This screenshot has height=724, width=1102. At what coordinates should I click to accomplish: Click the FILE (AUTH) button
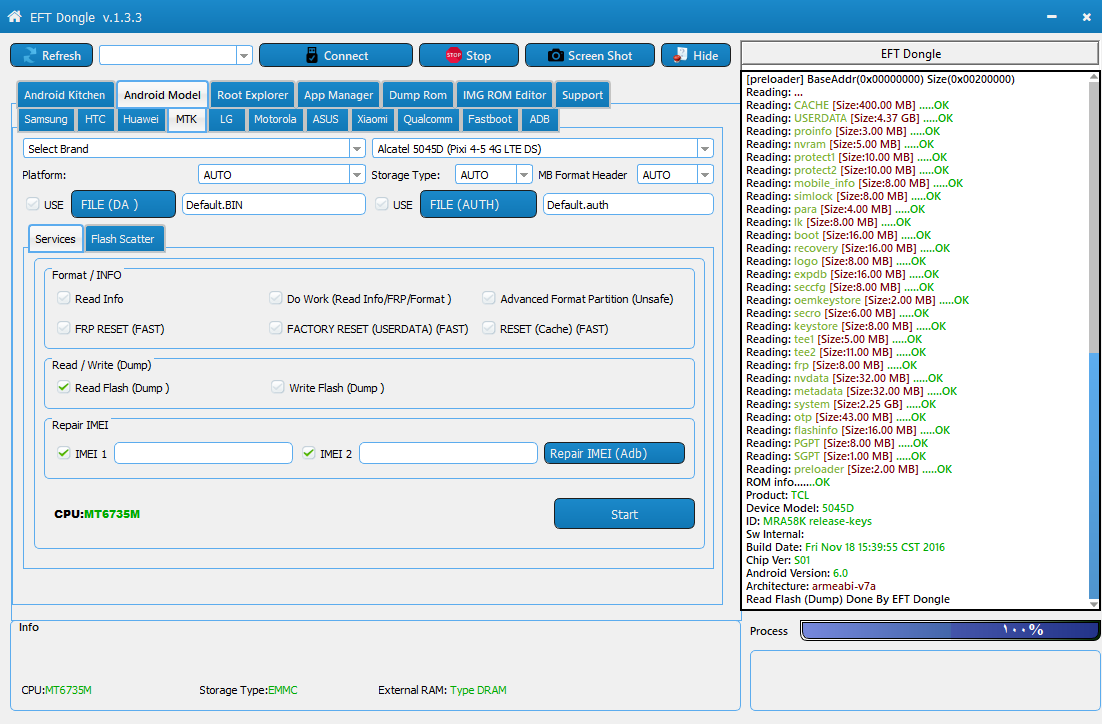click(x=478, y=205)
